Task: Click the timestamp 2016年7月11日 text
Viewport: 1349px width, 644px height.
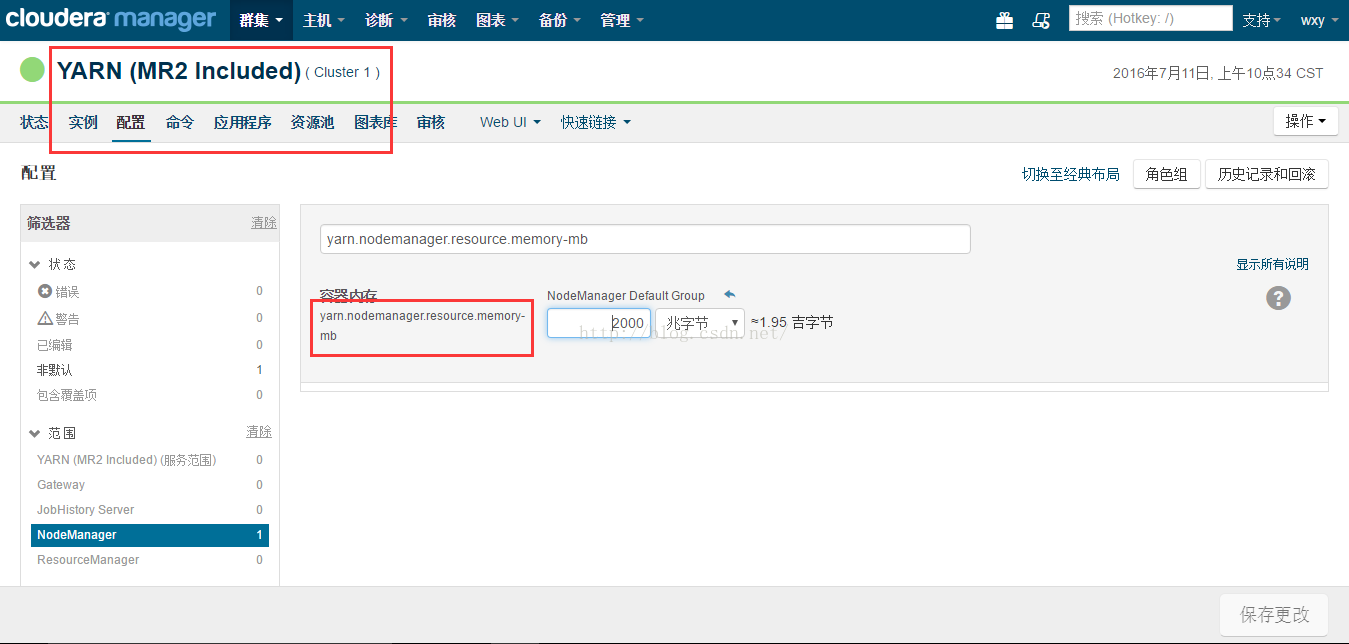Action: pos(1218,73)
